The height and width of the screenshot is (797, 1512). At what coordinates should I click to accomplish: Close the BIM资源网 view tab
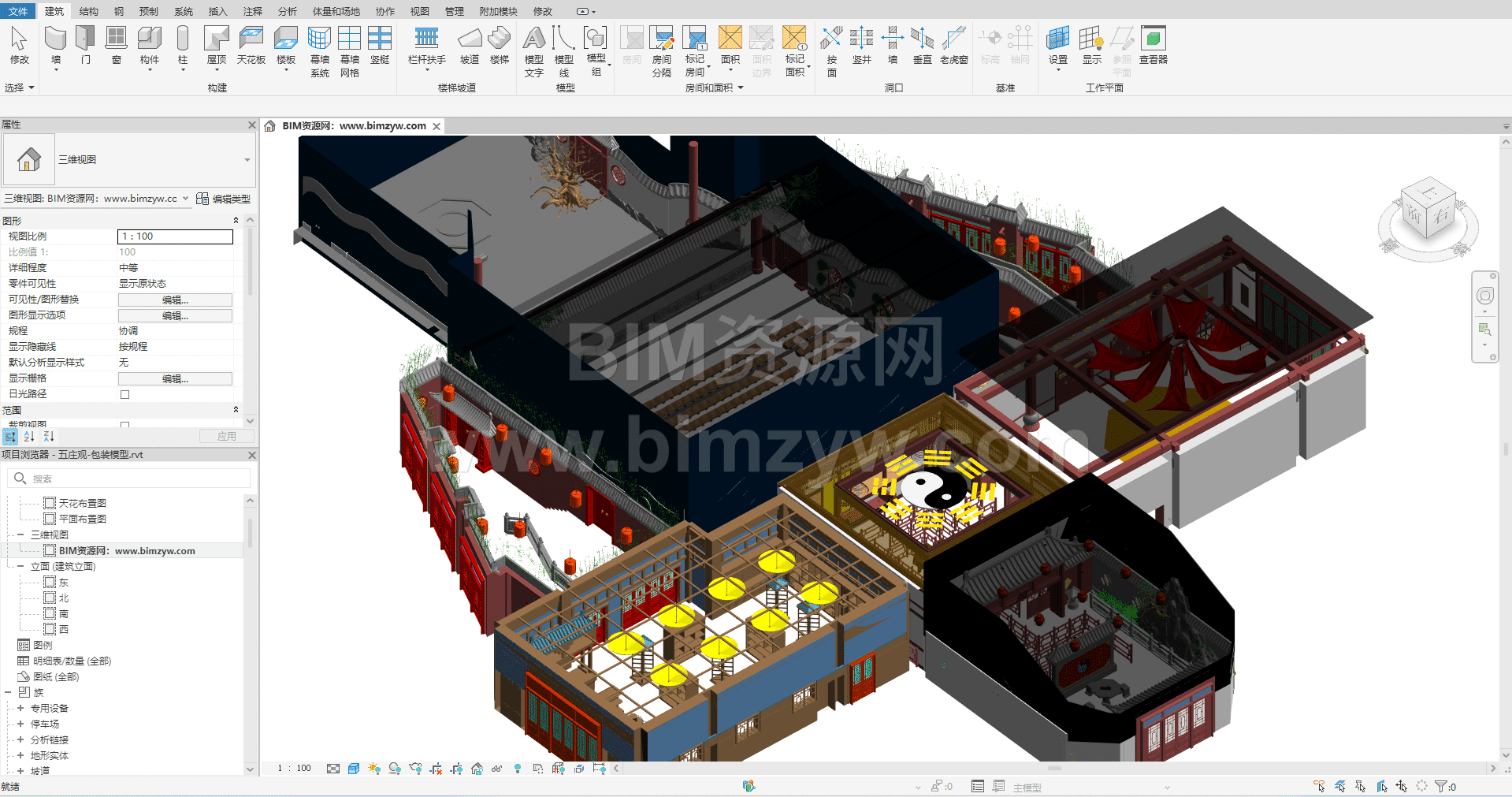[437, 126]
